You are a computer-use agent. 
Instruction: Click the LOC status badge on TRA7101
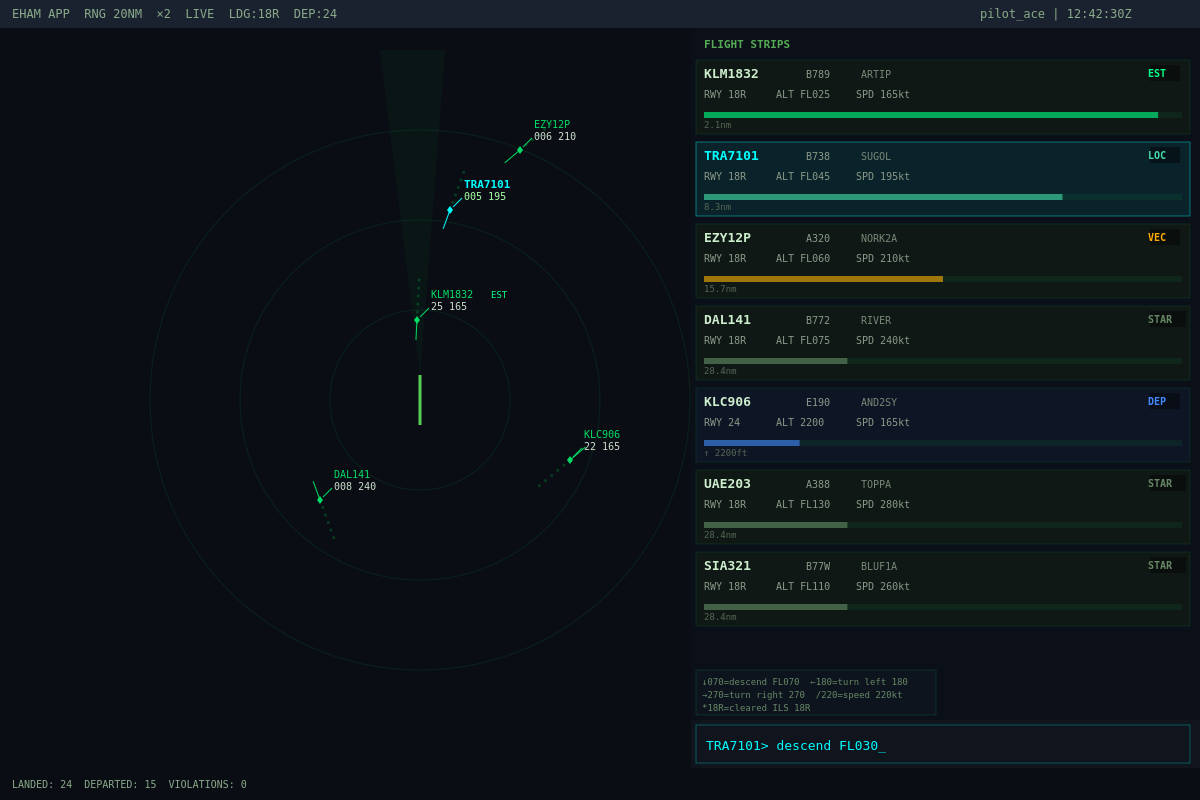click(x=1162, y=155)
